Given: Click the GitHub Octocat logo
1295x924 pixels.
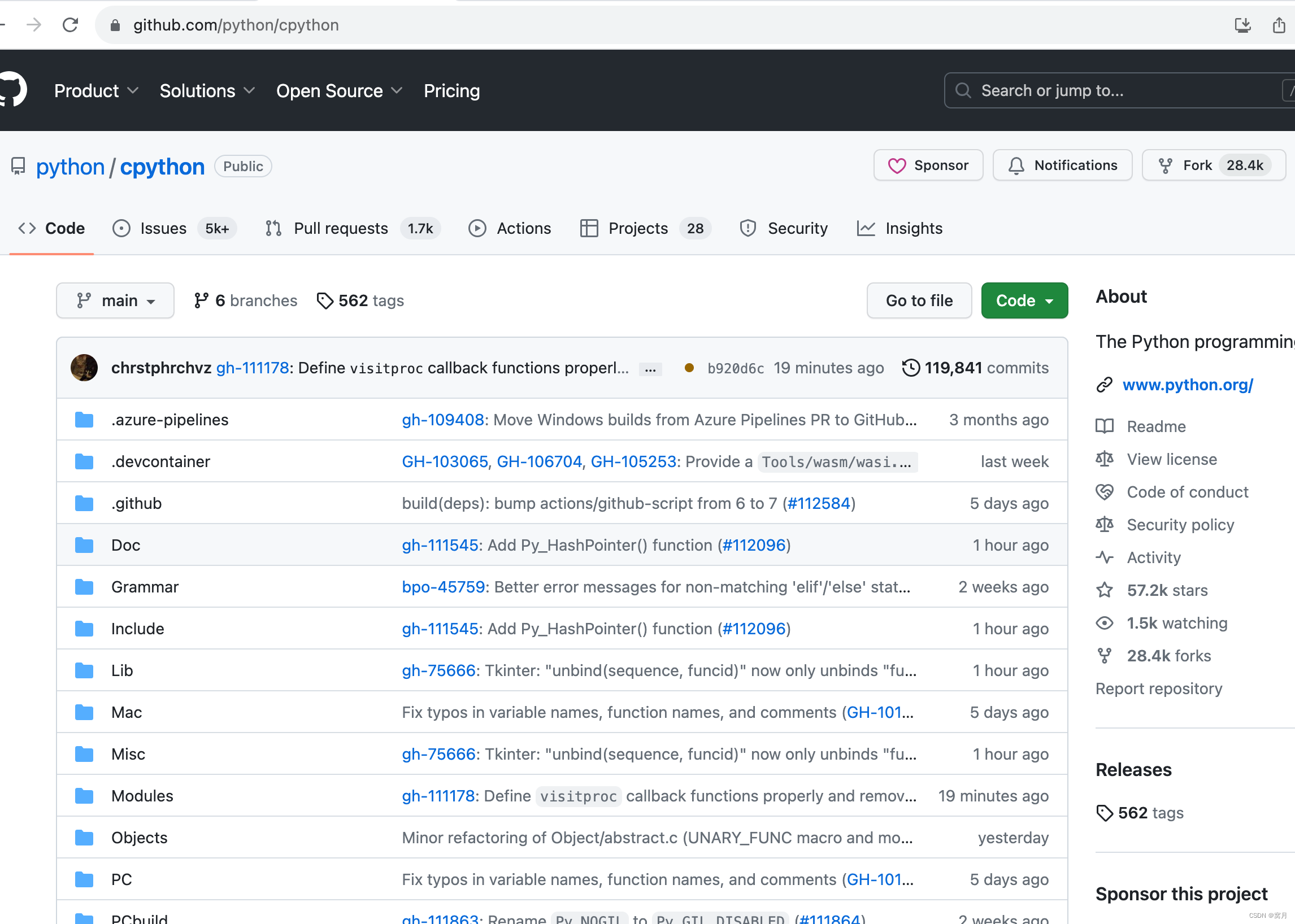Looking at the screenshot, I should pos(12,90).
